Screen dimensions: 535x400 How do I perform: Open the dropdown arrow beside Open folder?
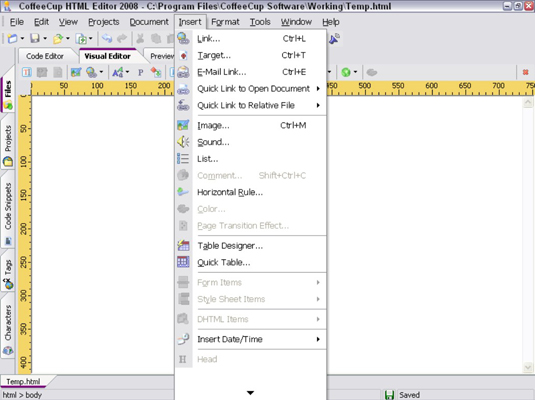(x=68, y=39)
